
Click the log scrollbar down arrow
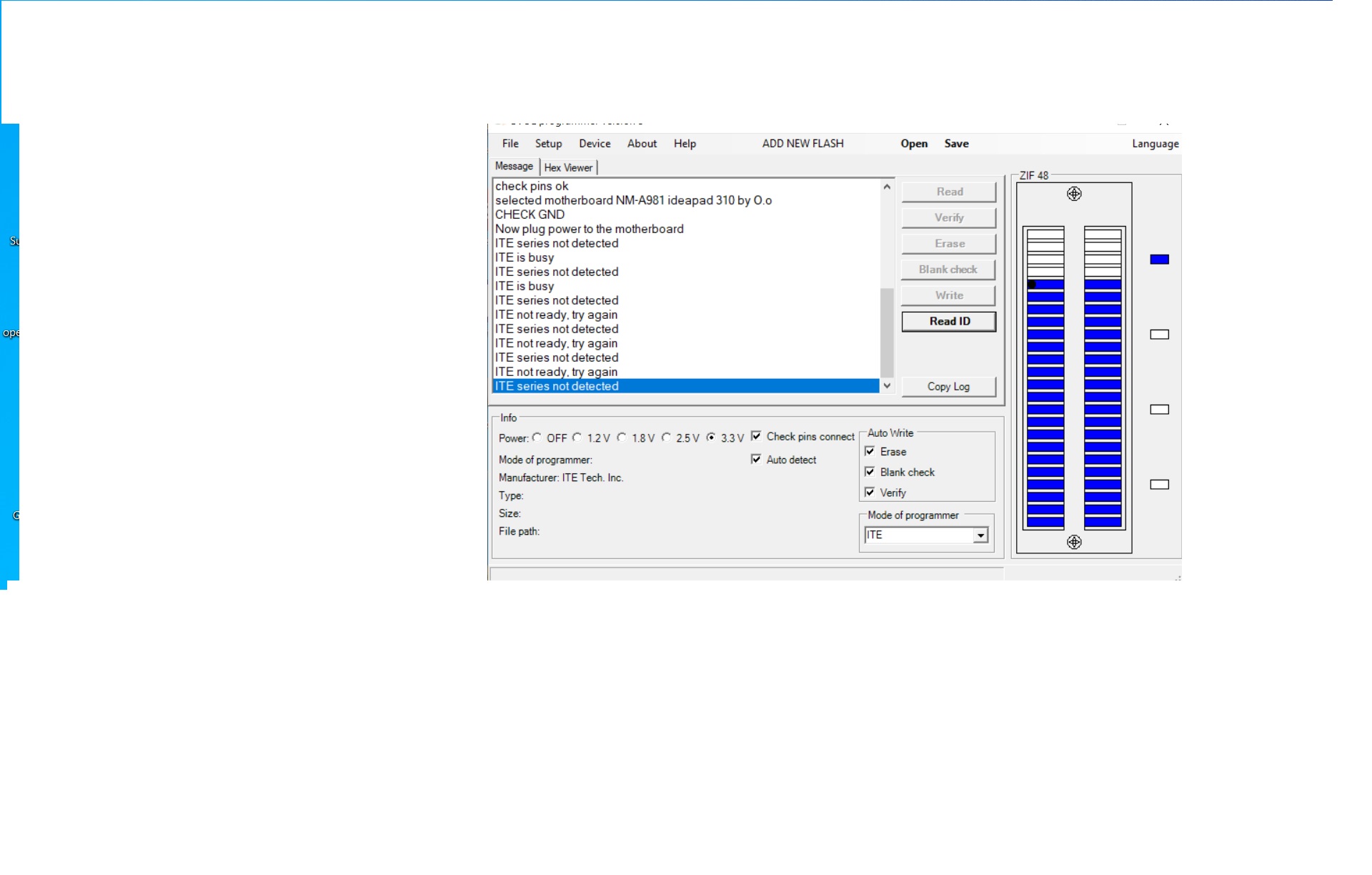(887, 386)
